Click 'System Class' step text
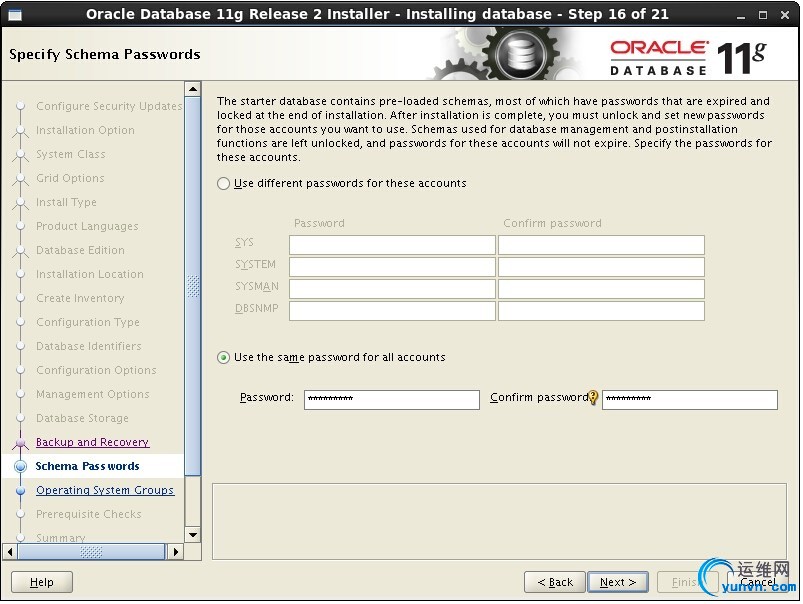Screen dimensions: 803x604 coord(71,154)
